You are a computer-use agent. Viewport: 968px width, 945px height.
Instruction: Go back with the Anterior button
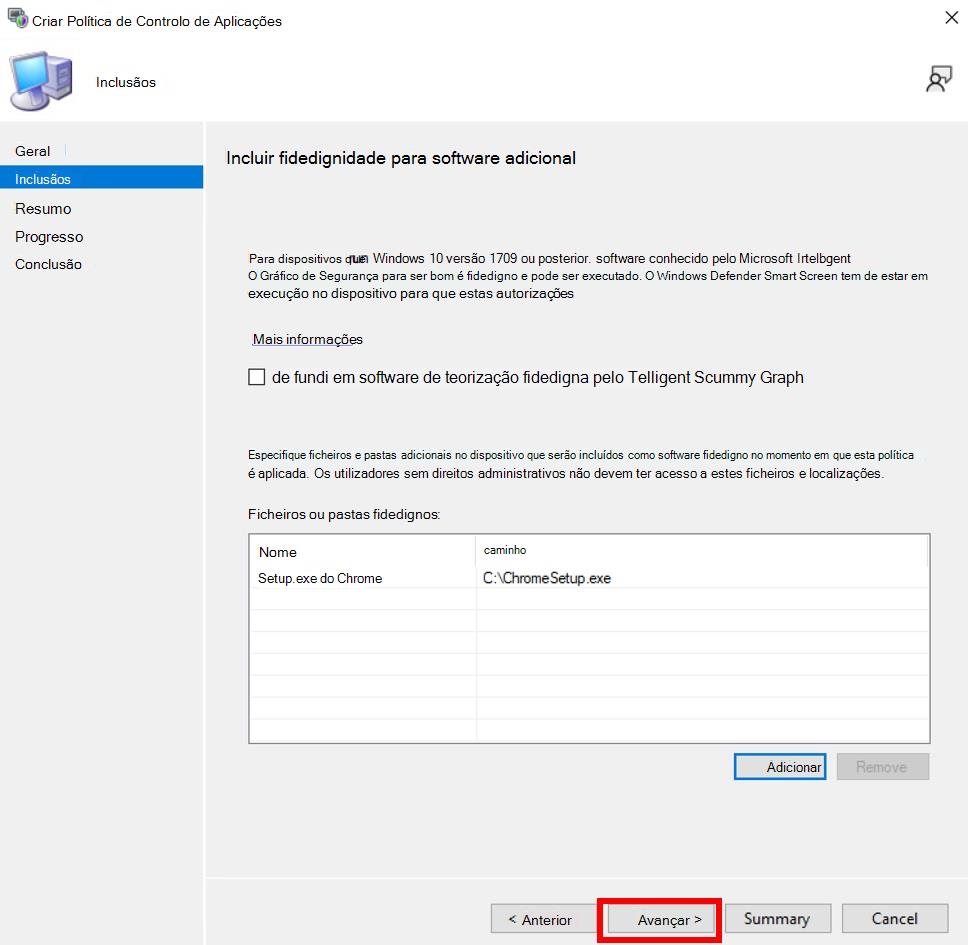coord(543,919)
